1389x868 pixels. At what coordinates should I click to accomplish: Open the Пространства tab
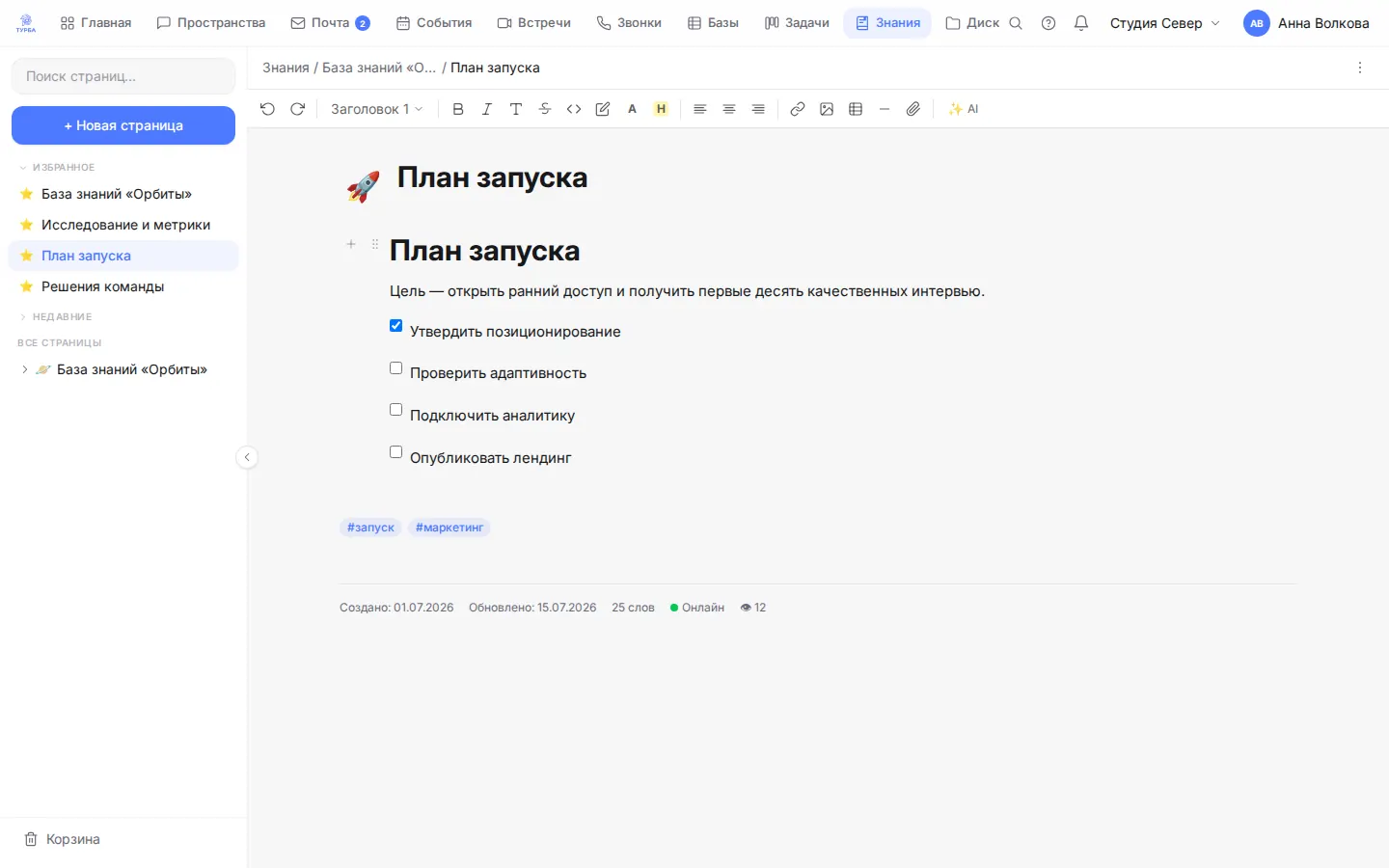[211, 23]
